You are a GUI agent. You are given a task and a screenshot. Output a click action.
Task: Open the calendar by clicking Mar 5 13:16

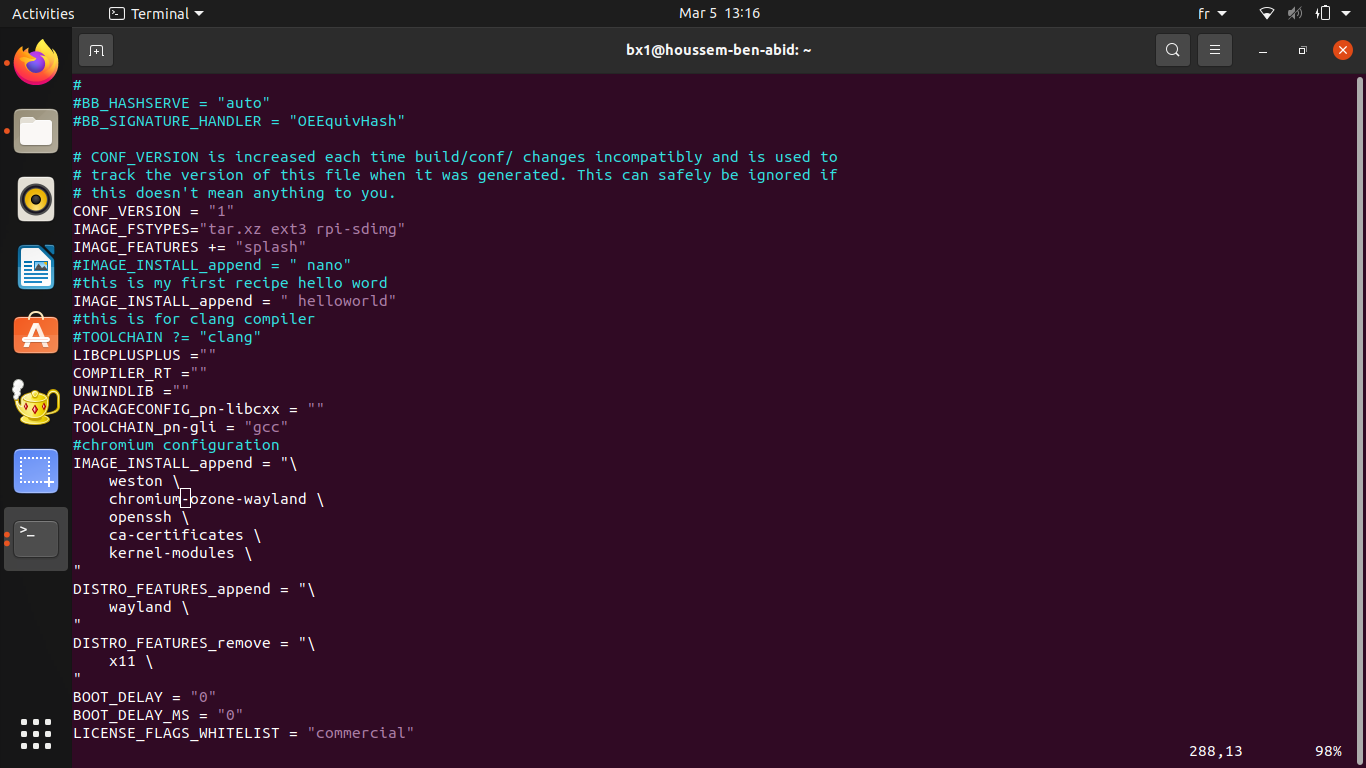[x=718, y=13]
